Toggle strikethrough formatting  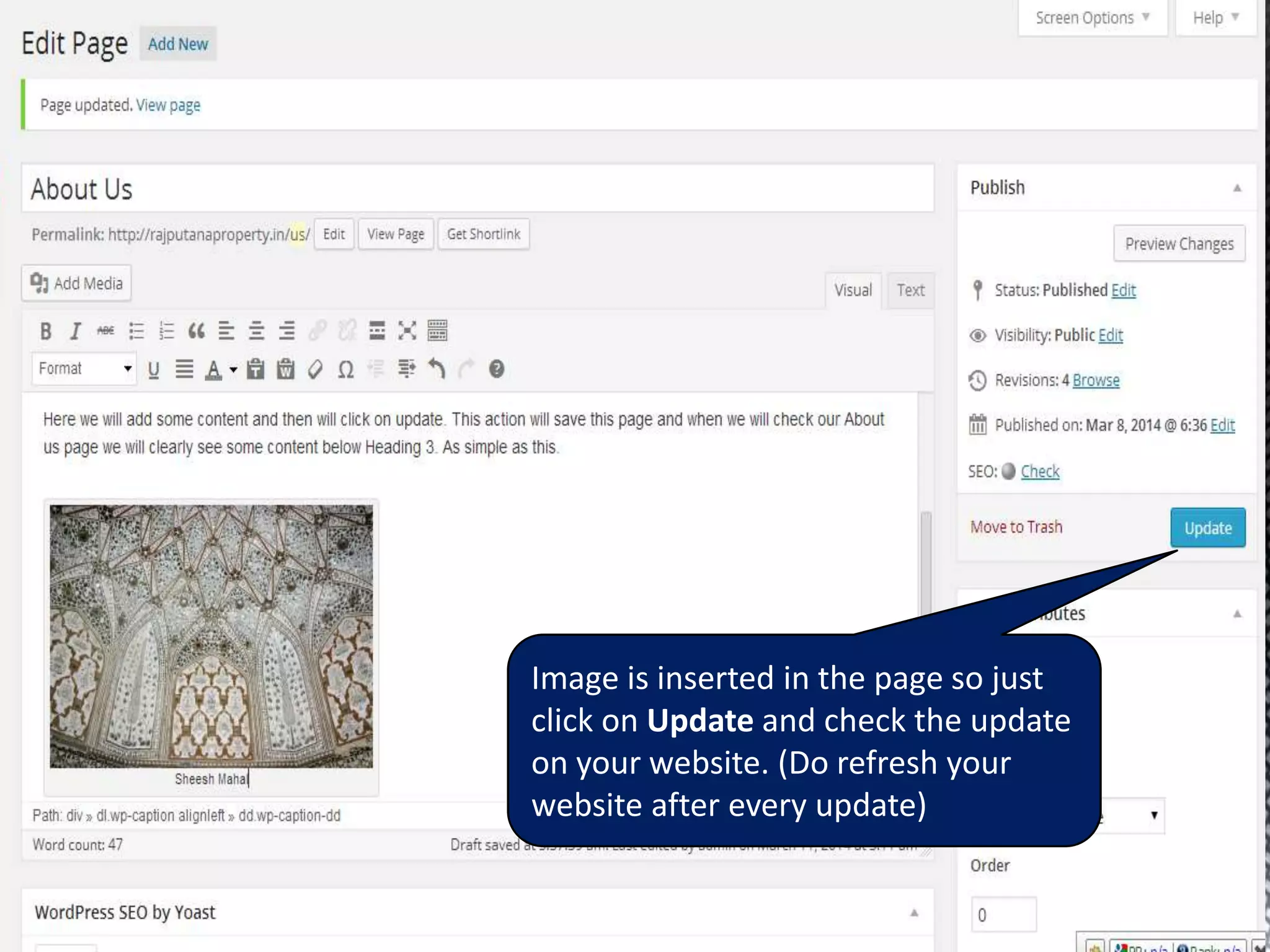tap(105, 331)
